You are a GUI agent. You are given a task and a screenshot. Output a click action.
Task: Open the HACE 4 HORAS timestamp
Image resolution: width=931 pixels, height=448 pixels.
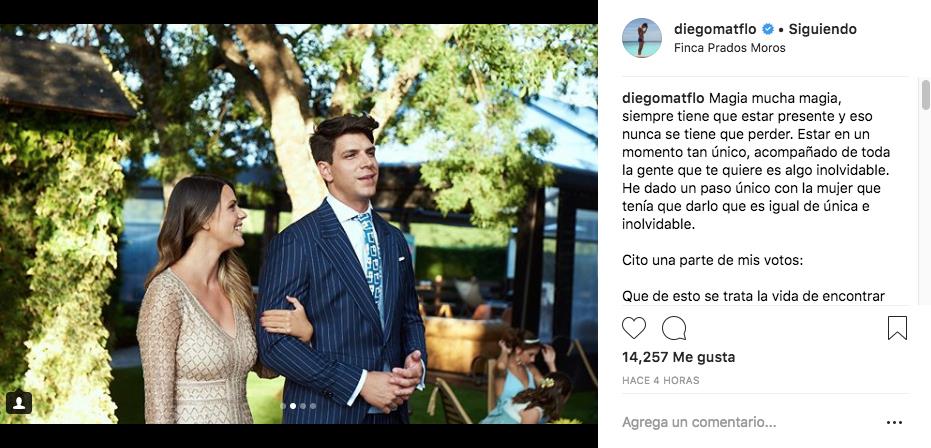pyautogui.click(x=661, y=380)
